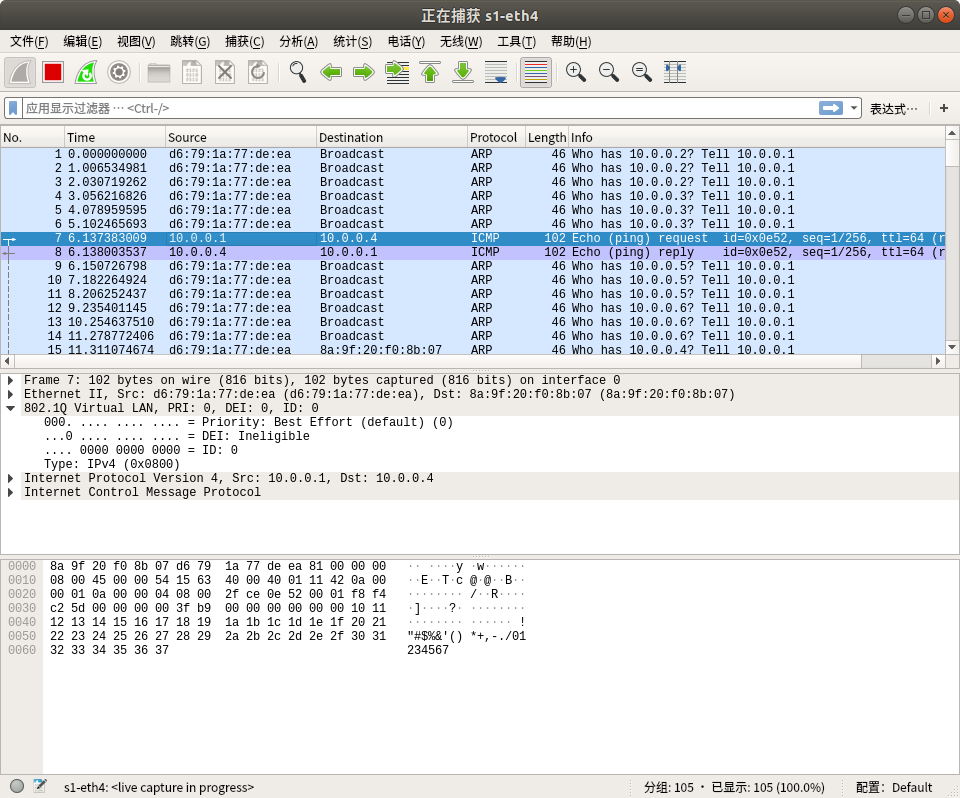Click the 表达式 button
The height and width of the screenshot is (798, 960).
(x=893, y=108)
